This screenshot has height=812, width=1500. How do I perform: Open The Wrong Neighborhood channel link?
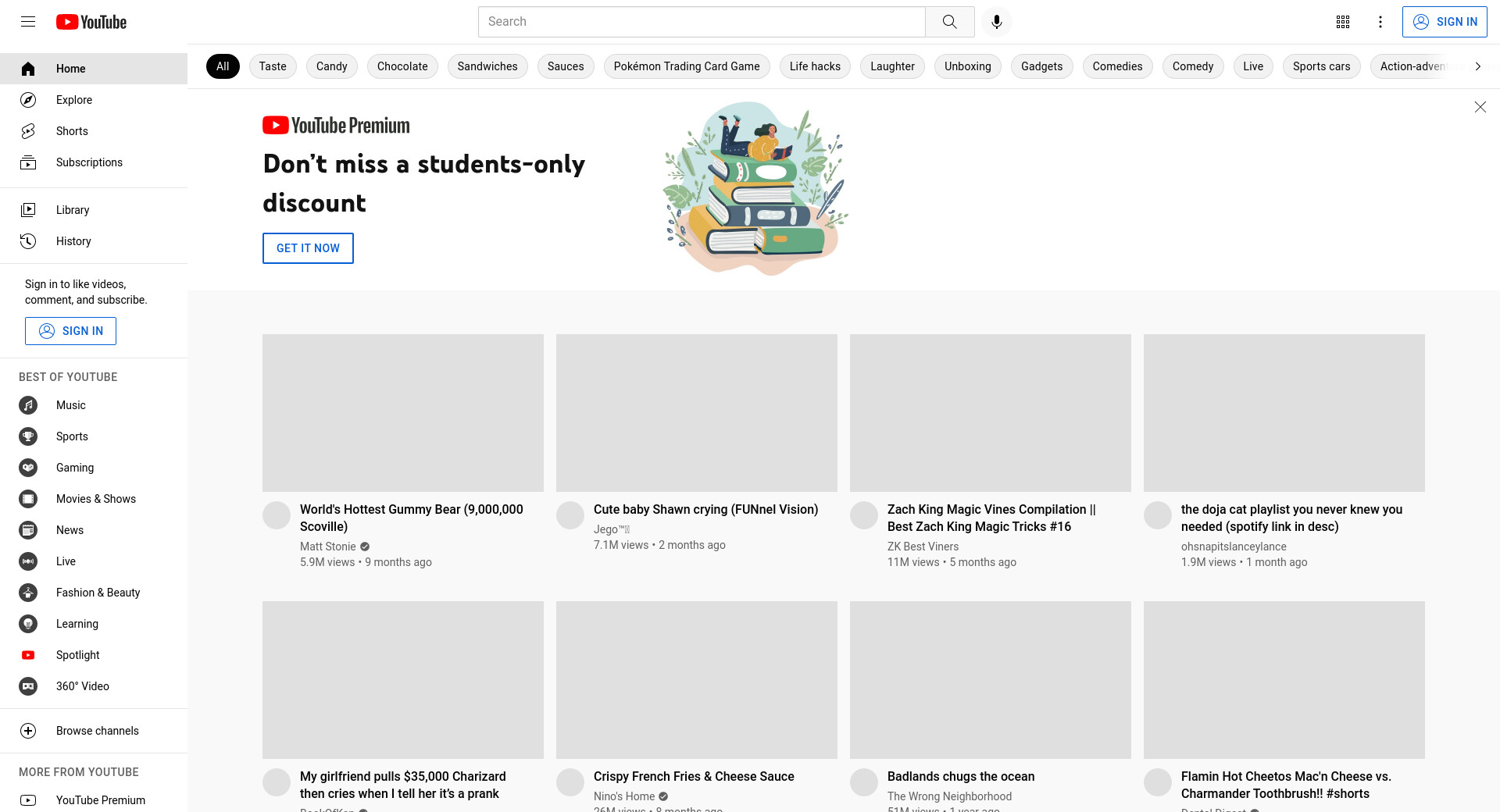[949, 796]
